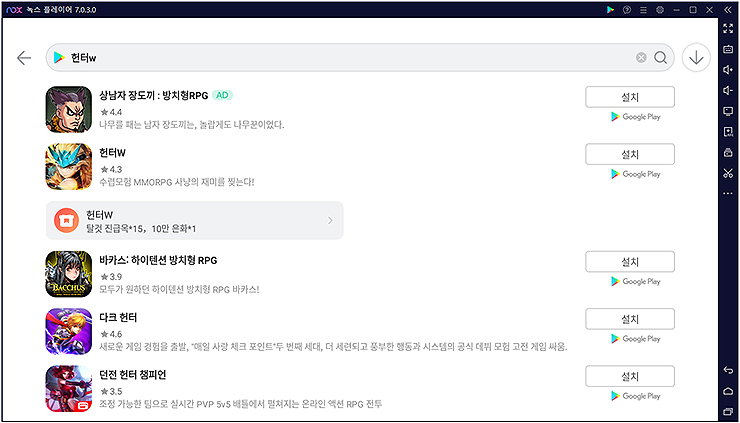Increase volume using sidebar speaker icon
Screen dimensions: 740x423
point(728,70)
